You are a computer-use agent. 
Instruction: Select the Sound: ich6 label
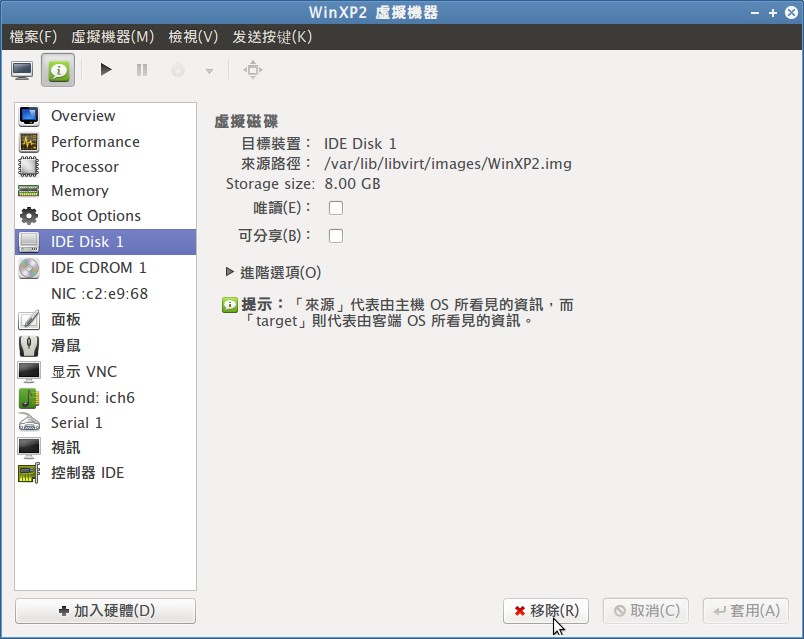(93, 398)
